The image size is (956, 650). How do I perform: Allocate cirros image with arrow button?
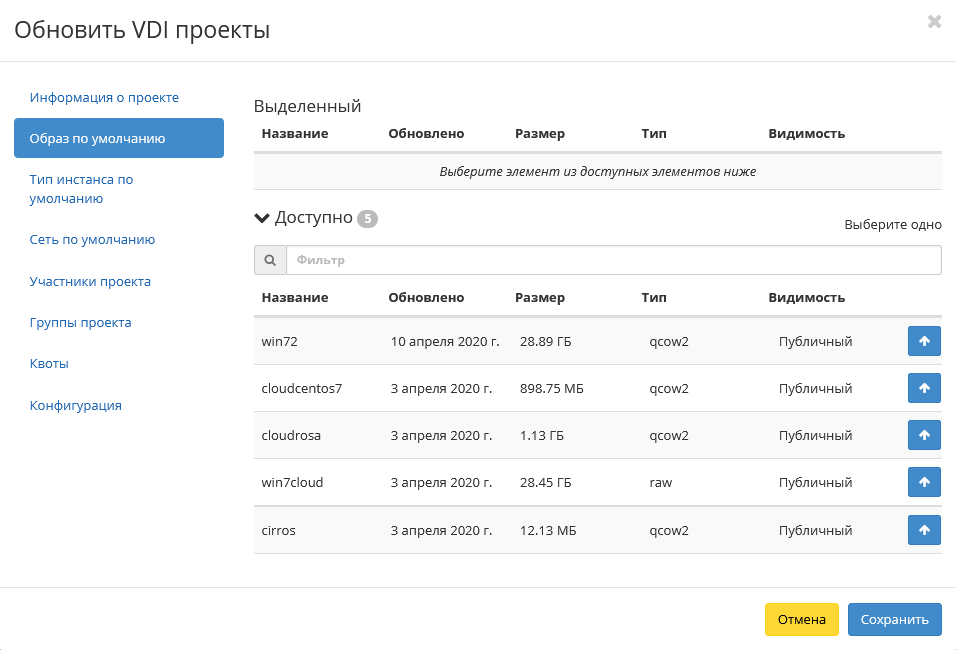pyautogui.click(x=924, y=530)
